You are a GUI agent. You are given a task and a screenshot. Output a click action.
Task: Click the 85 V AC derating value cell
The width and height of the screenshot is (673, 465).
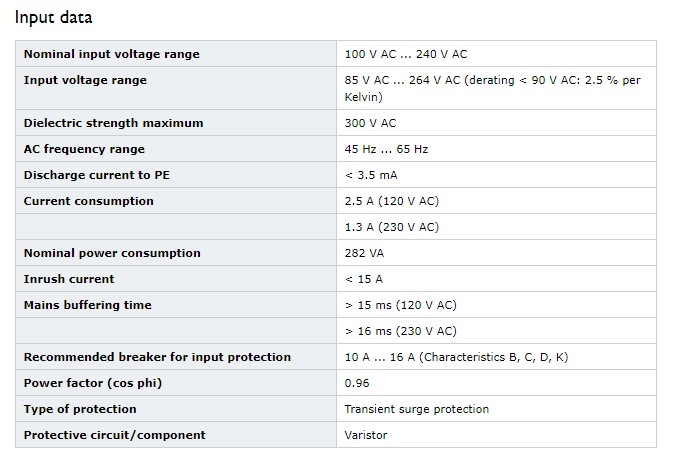click(x=496, y=88)
